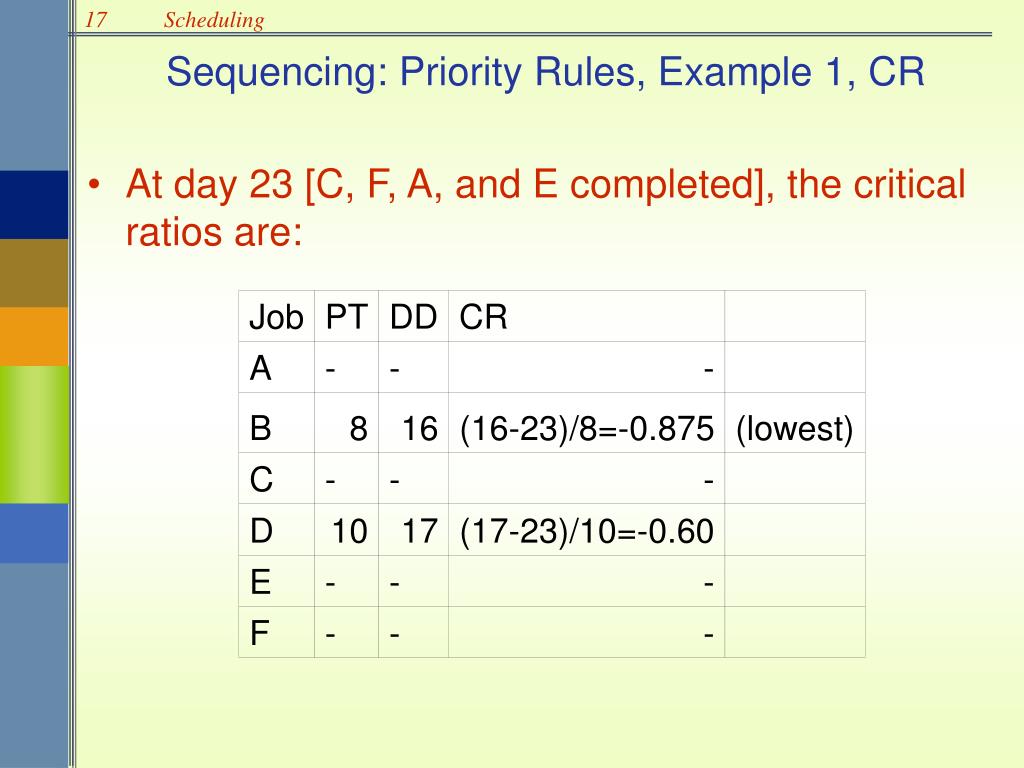Viewport: 1024px width, 768px height.
Task: Click the brown color block in sidebar
Action: click(x=34, y=273)
